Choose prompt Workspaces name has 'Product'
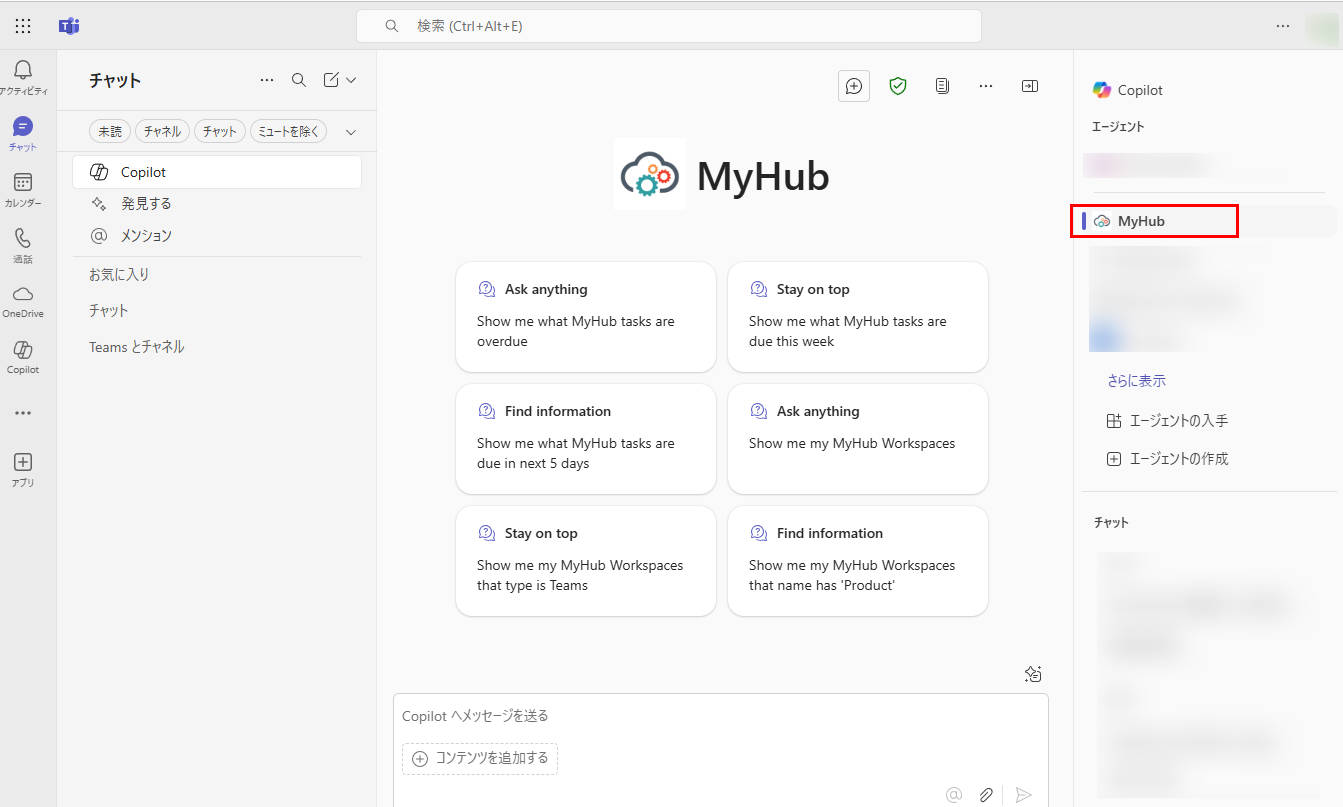Viewport: 1343px width, 807px height. click(858, 561)
